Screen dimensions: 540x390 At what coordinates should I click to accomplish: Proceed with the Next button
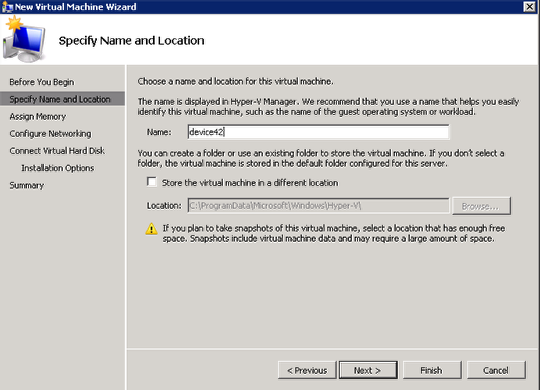[x=368, y=370]
